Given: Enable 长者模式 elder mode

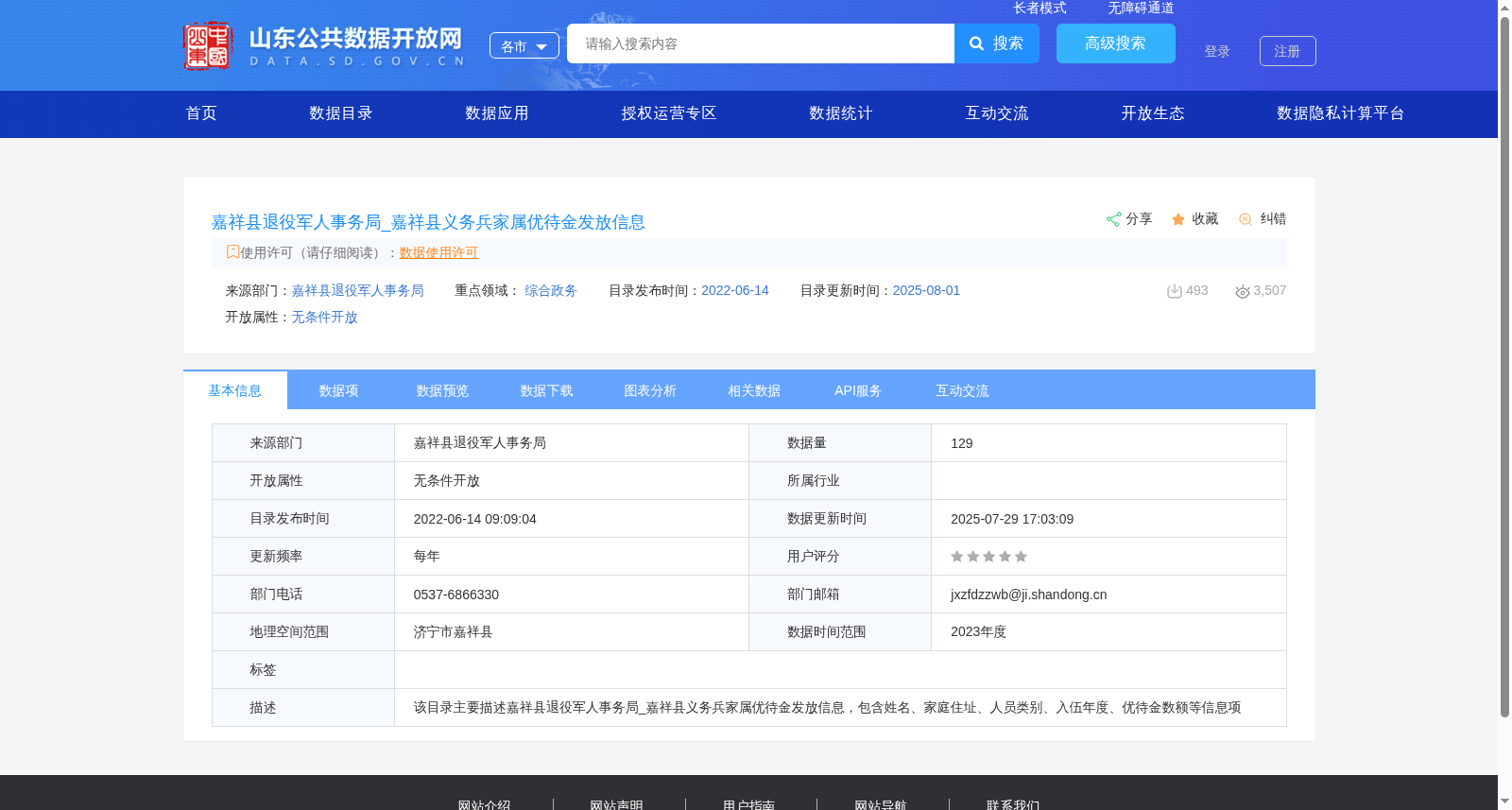Looking at the screenshot, I should [1040, 8].
